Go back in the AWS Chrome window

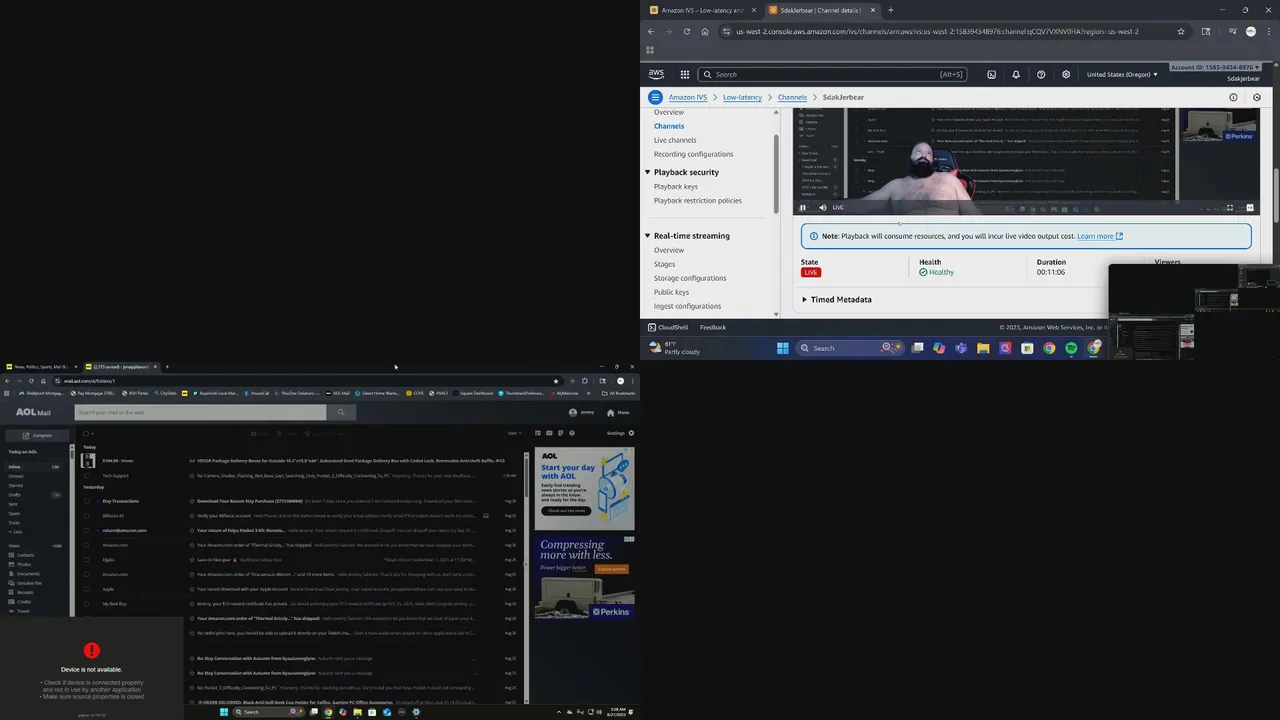(x=651, y=31)
